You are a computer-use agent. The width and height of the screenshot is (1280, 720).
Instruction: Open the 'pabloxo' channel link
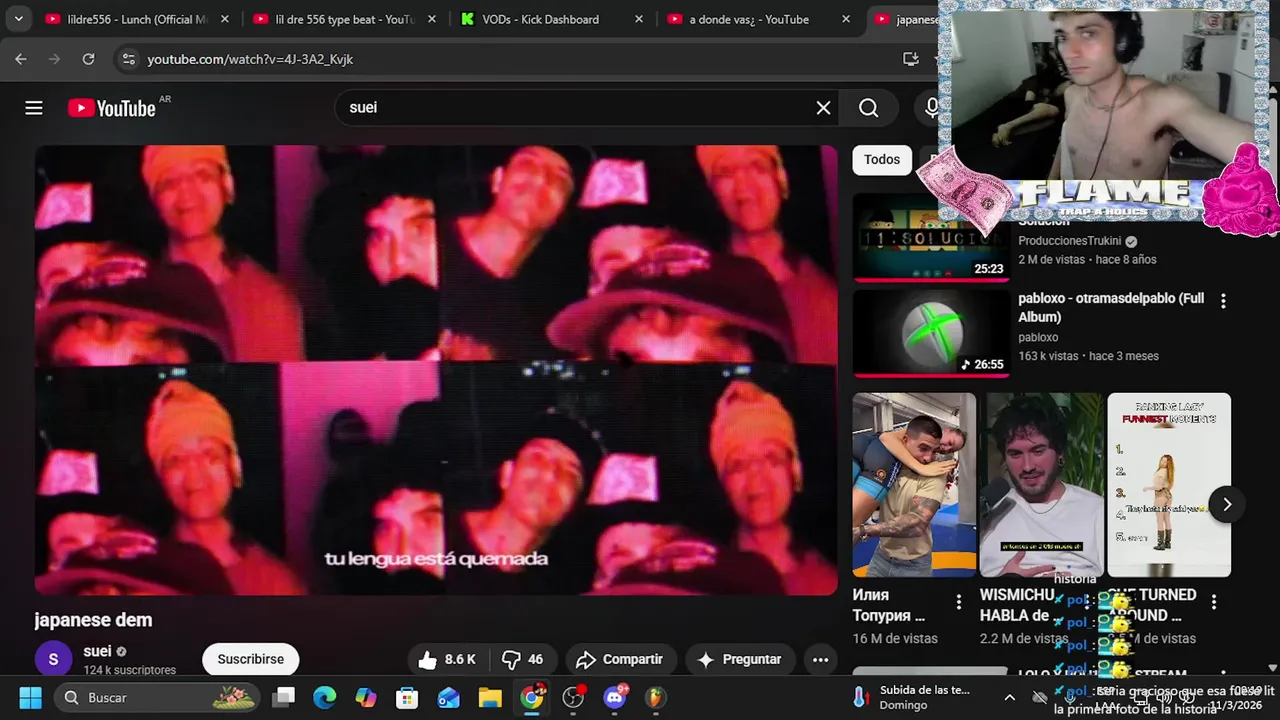(1038, 337)
